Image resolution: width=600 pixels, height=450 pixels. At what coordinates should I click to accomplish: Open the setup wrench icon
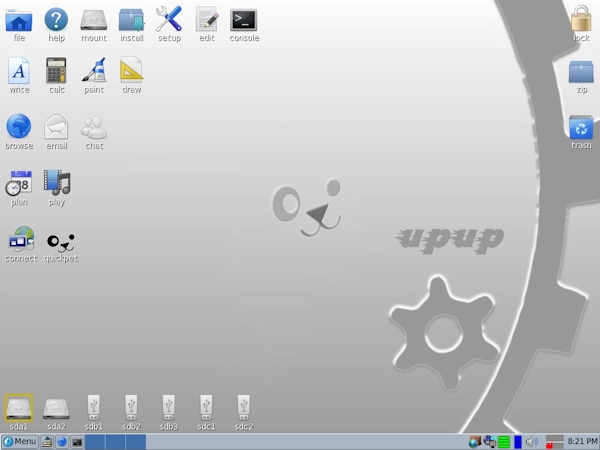pyautogui.click(x=169, y=19)
